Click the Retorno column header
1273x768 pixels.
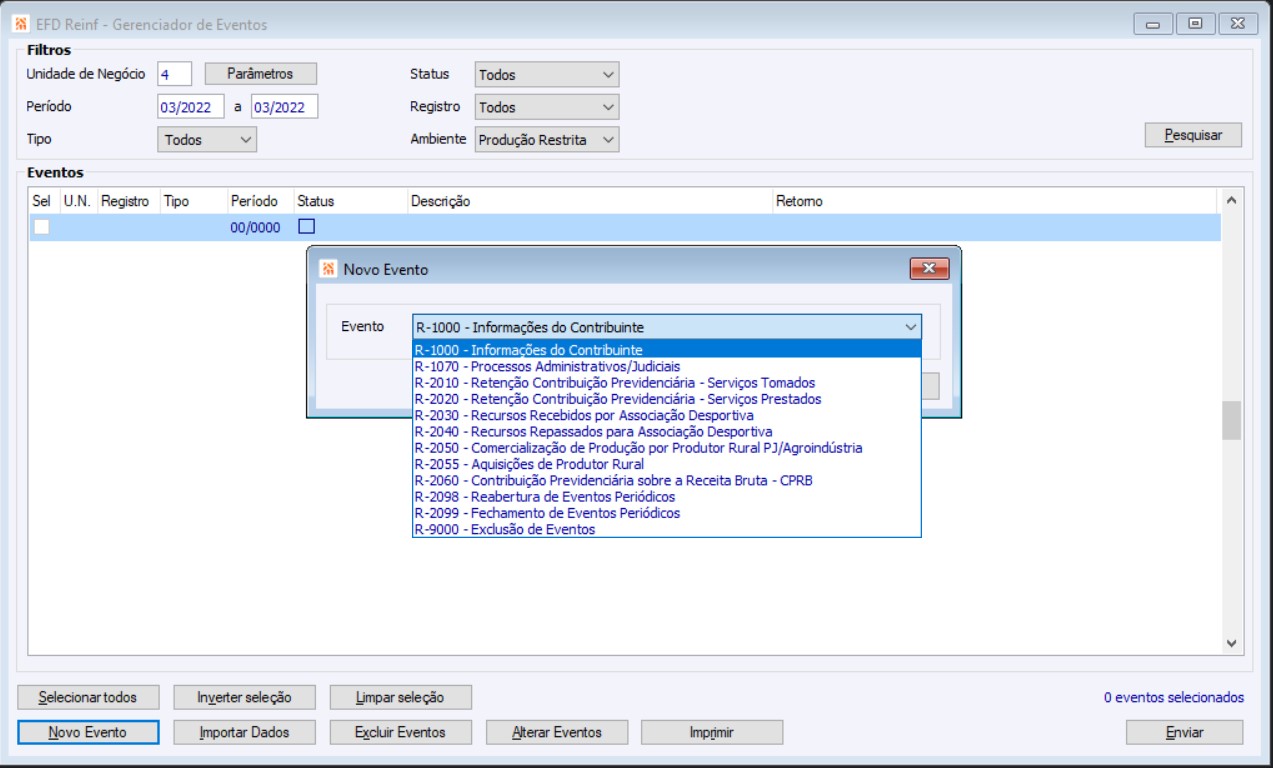[x=995, y=201]
